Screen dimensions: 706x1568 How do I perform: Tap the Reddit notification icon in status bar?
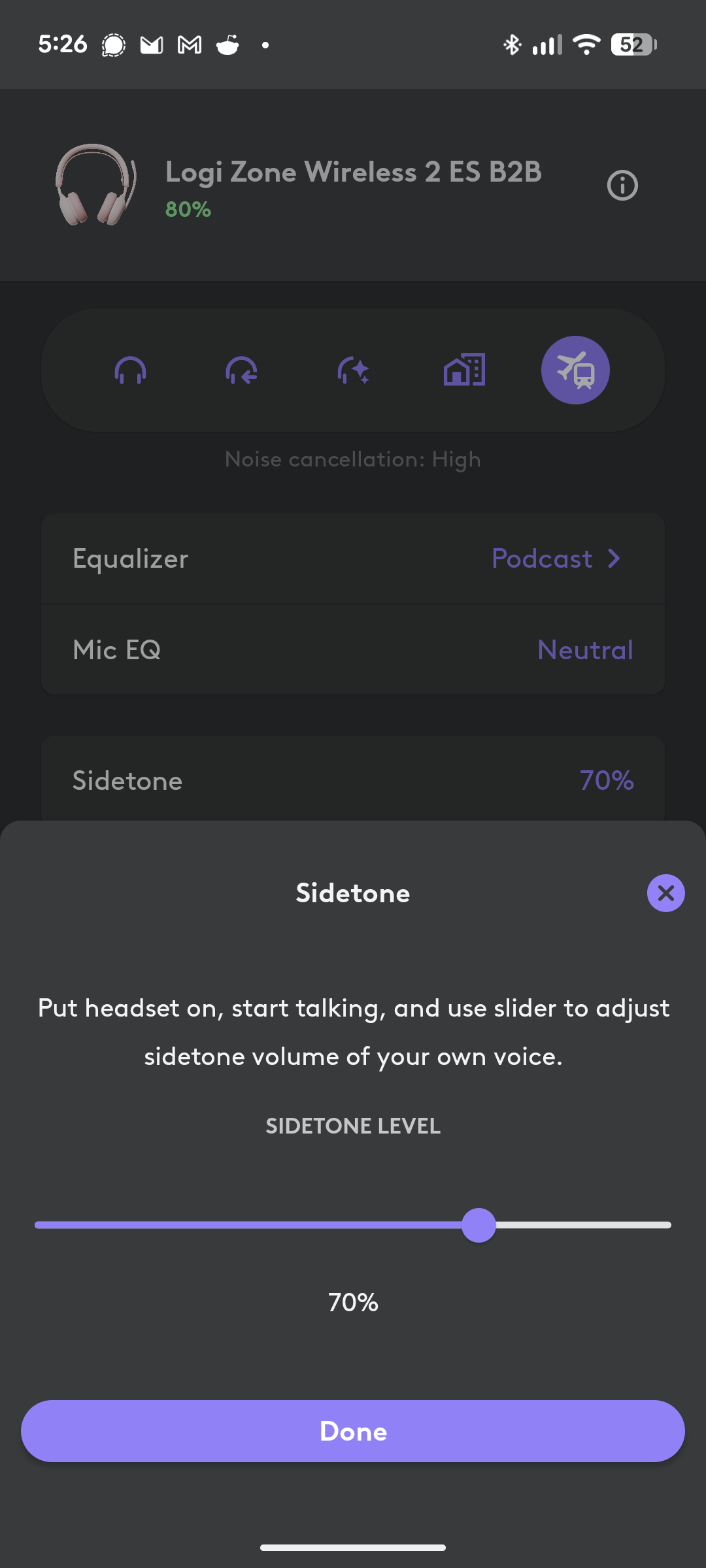(227, 44)
